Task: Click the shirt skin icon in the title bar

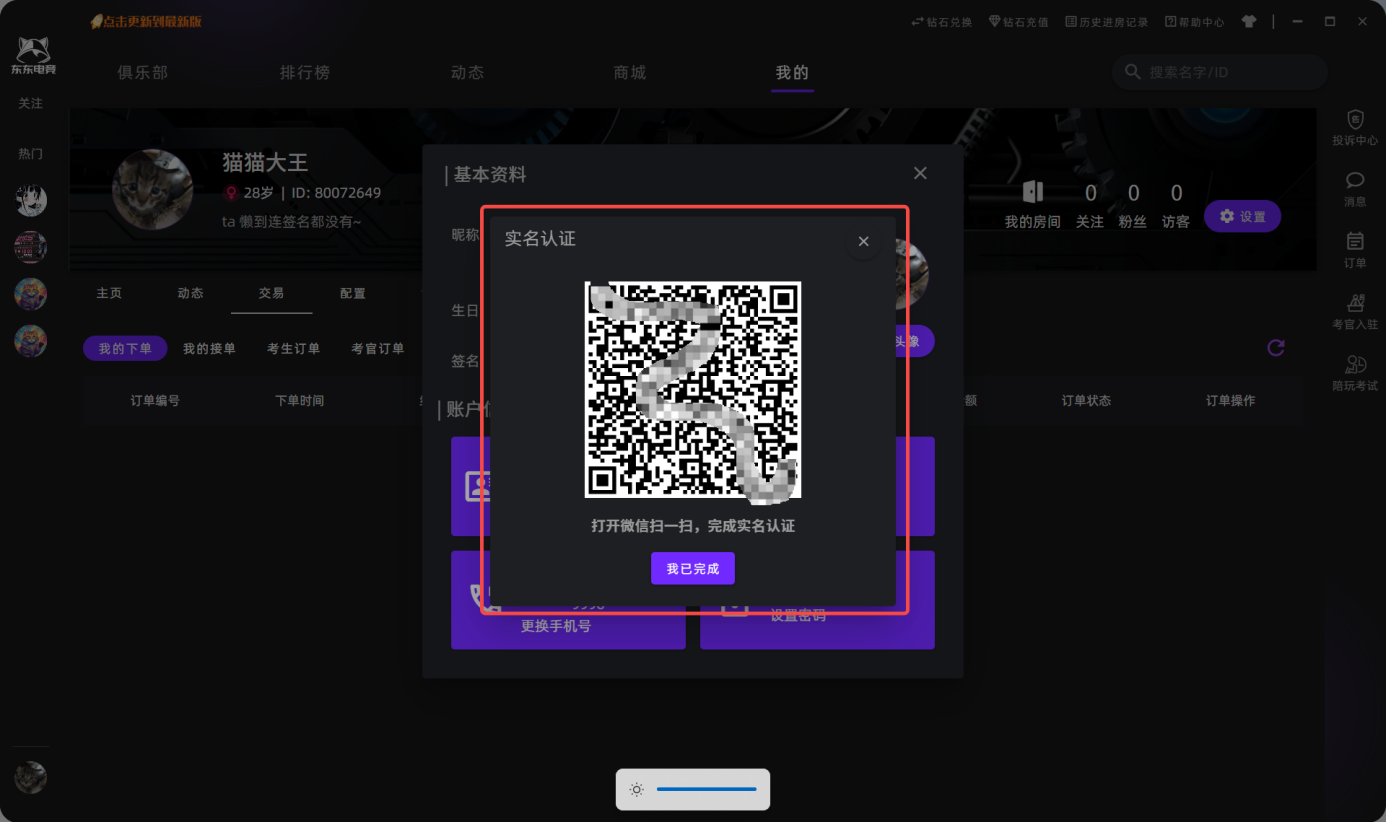Action: (1249, 21)
